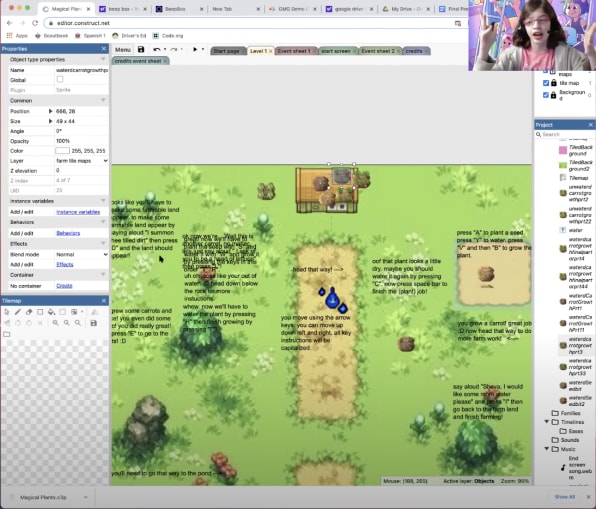This screenshot has height=509, width=596.
Task: Open the Preview options dropdown arrow
Action: coord(203,49)
